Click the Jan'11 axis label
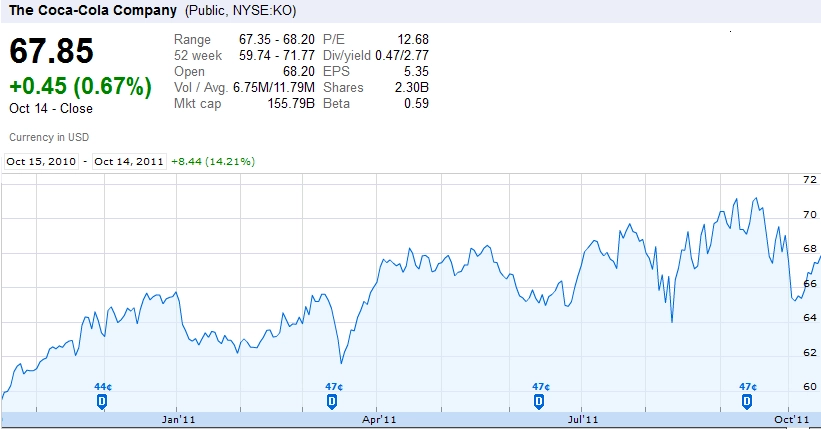Image resolution: width=821 pixels, height=429 pixels. [x=179, y=420]
